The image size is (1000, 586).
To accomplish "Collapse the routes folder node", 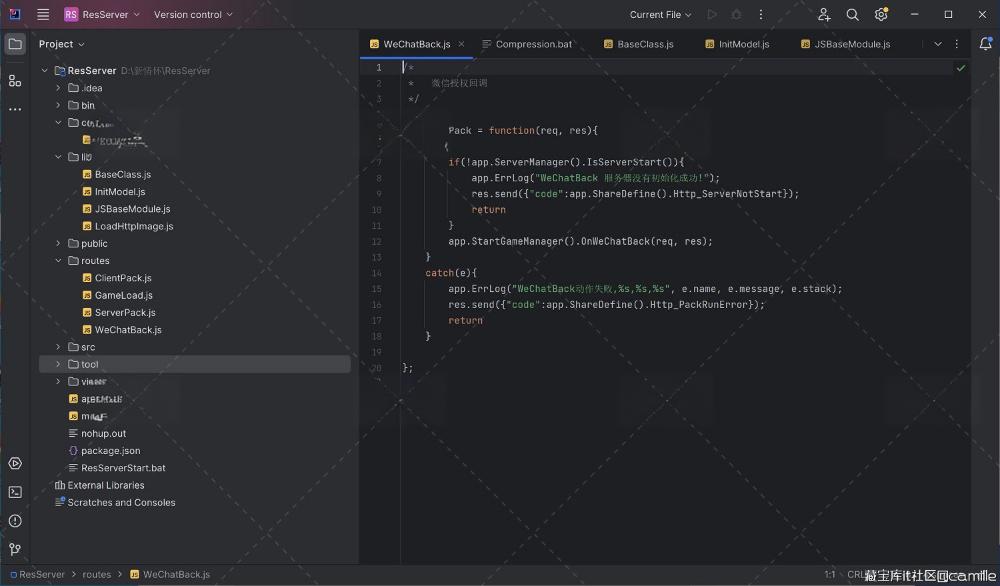I will pos(58,261).
